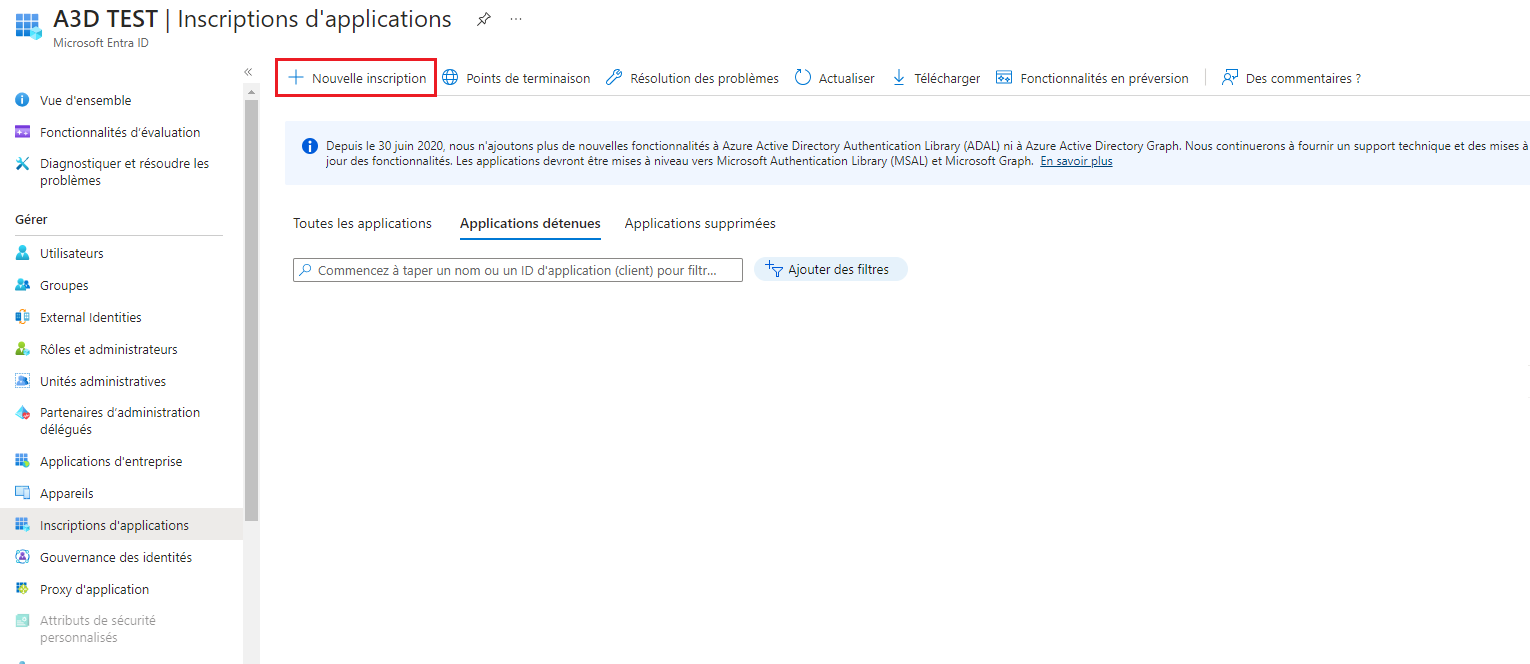Click the Proxy d'application icon
The height and width of the screenshot is (664, 1530).
[22, 589]
